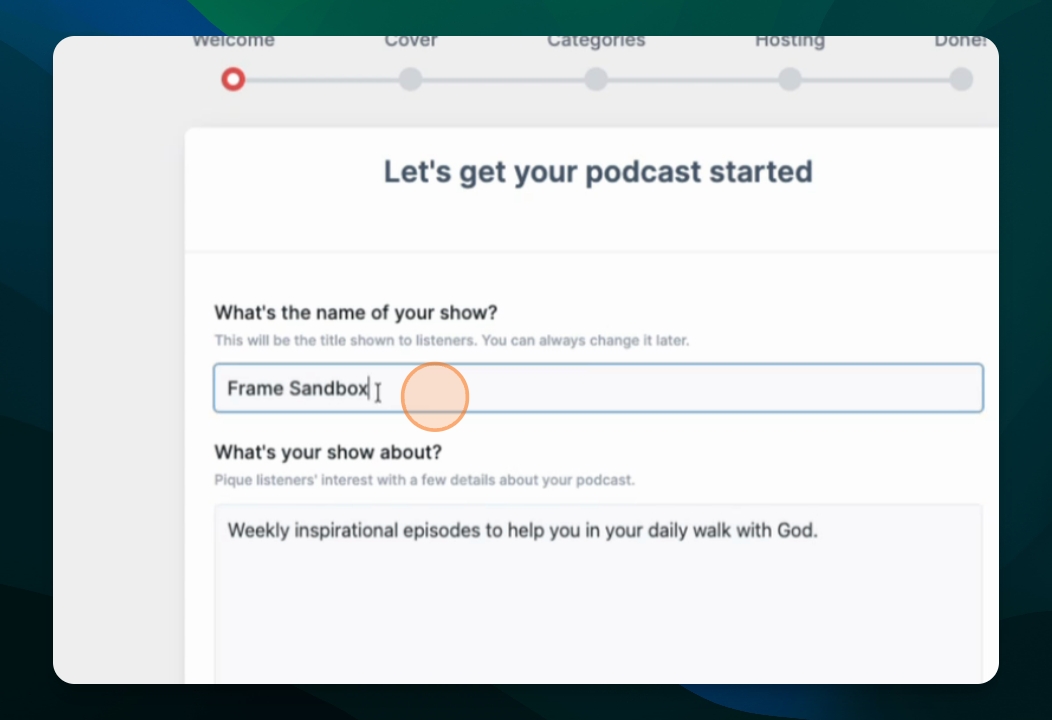1052x720 pixels.
Task: Click the "Let's get your podcast started" heading
Action: point(598,172)
